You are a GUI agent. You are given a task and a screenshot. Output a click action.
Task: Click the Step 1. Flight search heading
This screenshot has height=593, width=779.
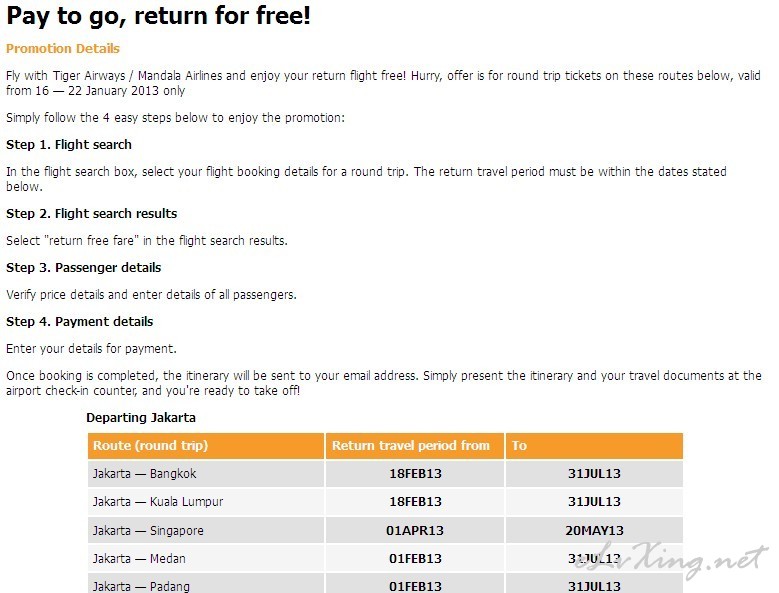click(69, 145)
